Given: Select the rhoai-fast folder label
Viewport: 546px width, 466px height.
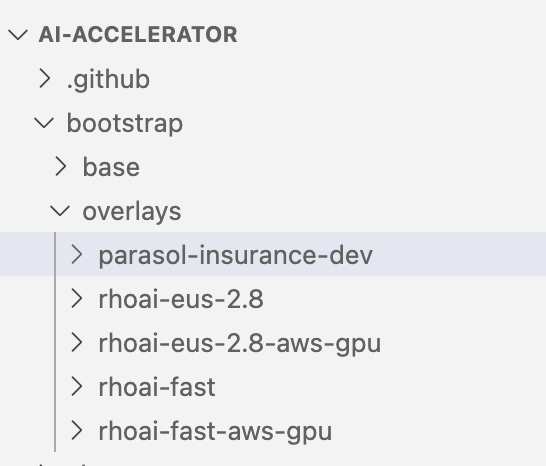Looking at the screenshot, I should [157, 387].
